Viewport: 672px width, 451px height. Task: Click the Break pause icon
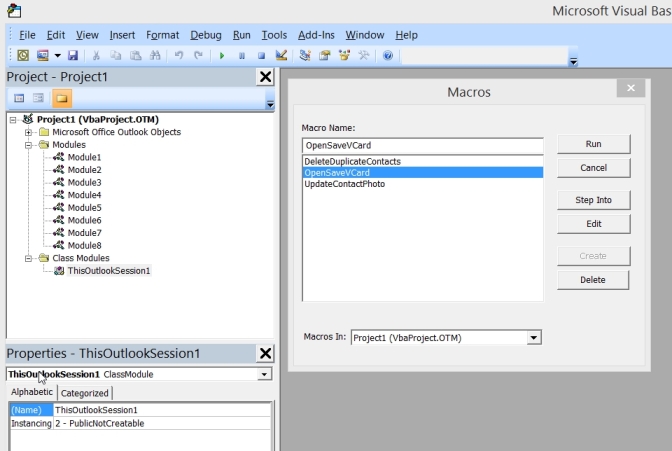(x=242, y=56)
